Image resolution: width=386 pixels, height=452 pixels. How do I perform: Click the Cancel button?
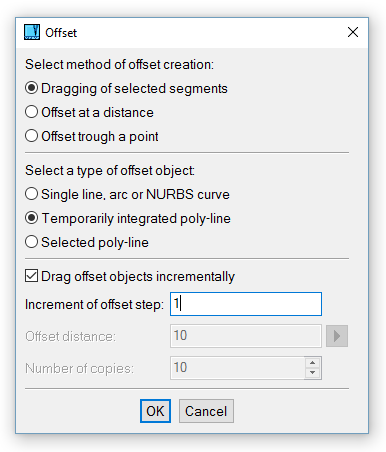point(206,411)
